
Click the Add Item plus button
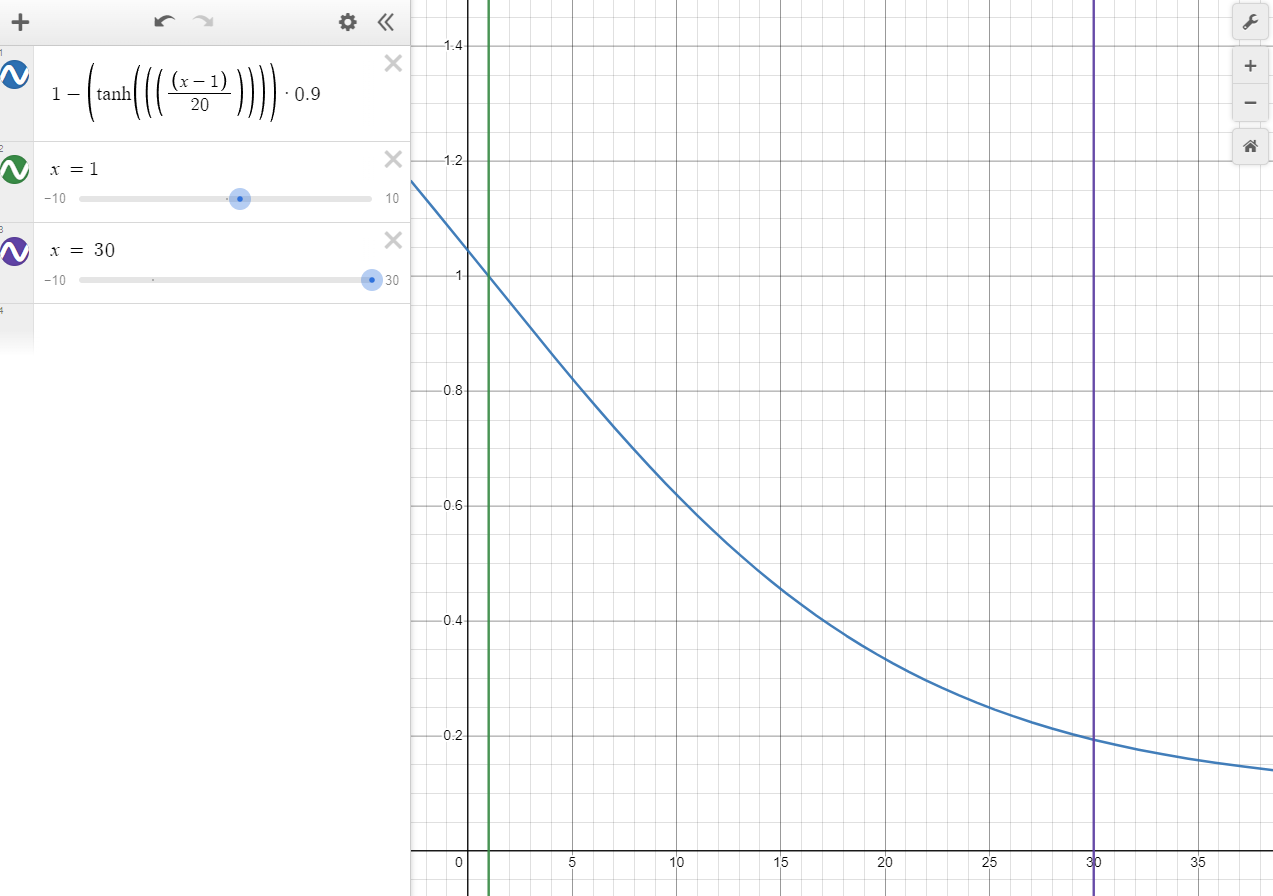(20, 22)
